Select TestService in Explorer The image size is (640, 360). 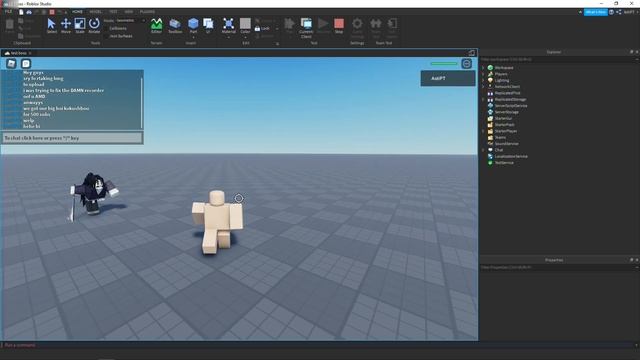(x=504, y=162)
